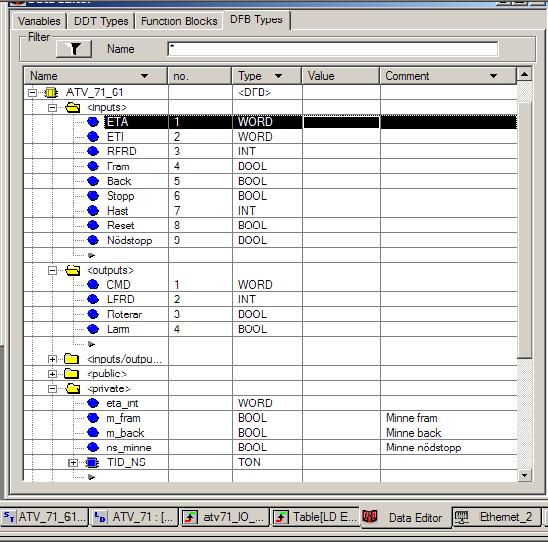Click the blue dot icon beside m_fram

coord(93,418)
